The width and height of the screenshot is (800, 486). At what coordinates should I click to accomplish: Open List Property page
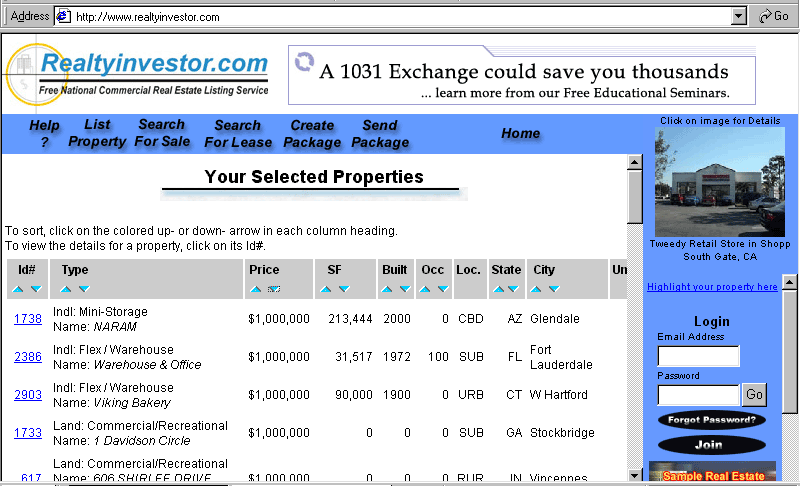(x=97, y=133)
